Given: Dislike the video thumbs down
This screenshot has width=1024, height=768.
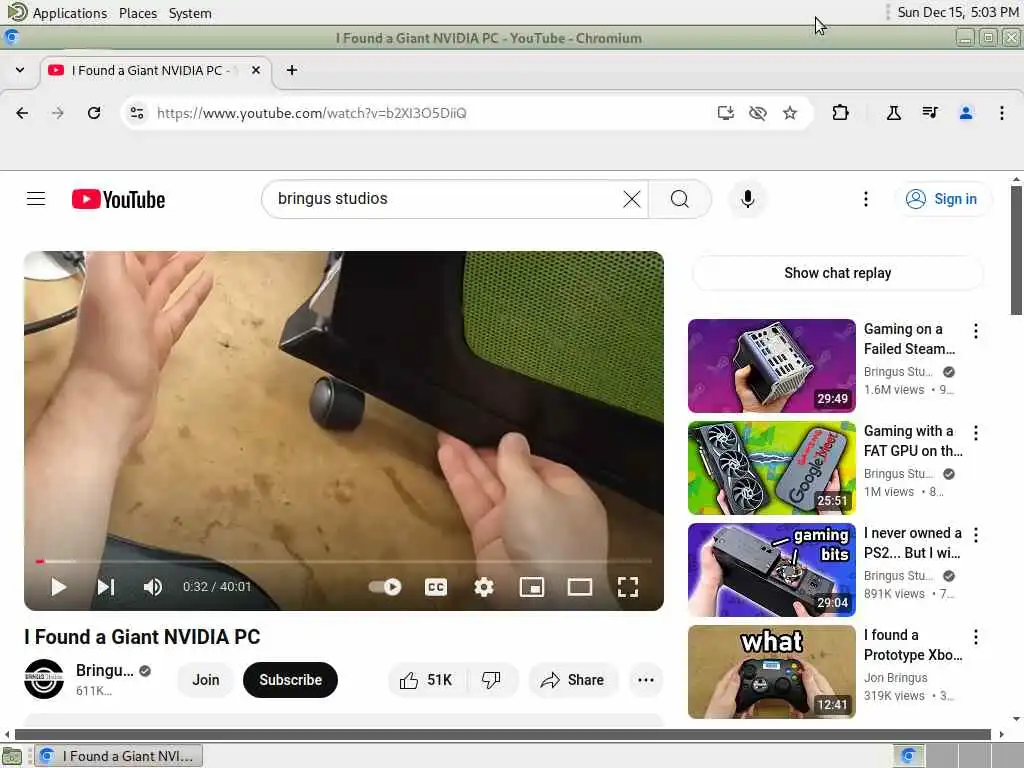Looking at the screenshot, I should 491,680.
